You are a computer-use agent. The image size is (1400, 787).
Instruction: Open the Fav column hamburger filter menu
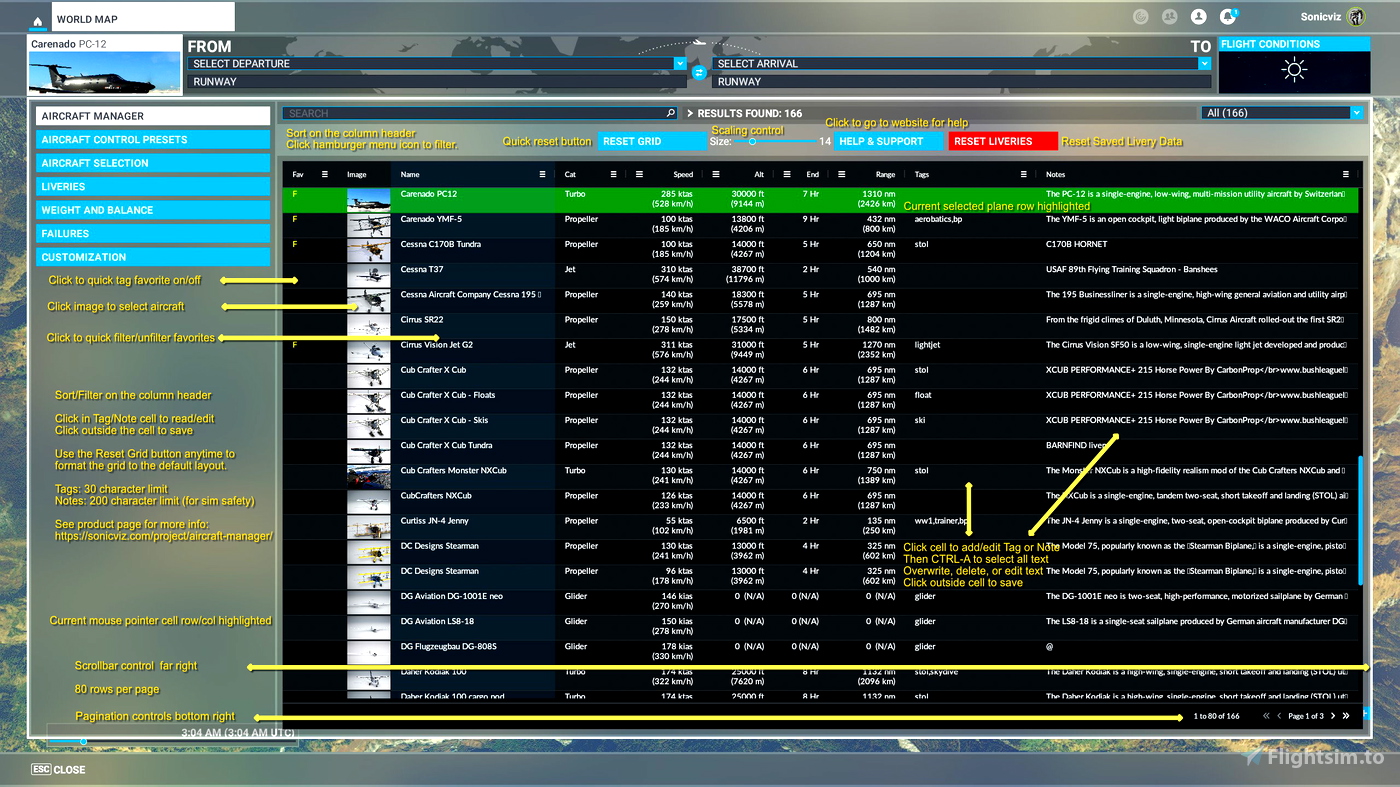click(325, 174)
